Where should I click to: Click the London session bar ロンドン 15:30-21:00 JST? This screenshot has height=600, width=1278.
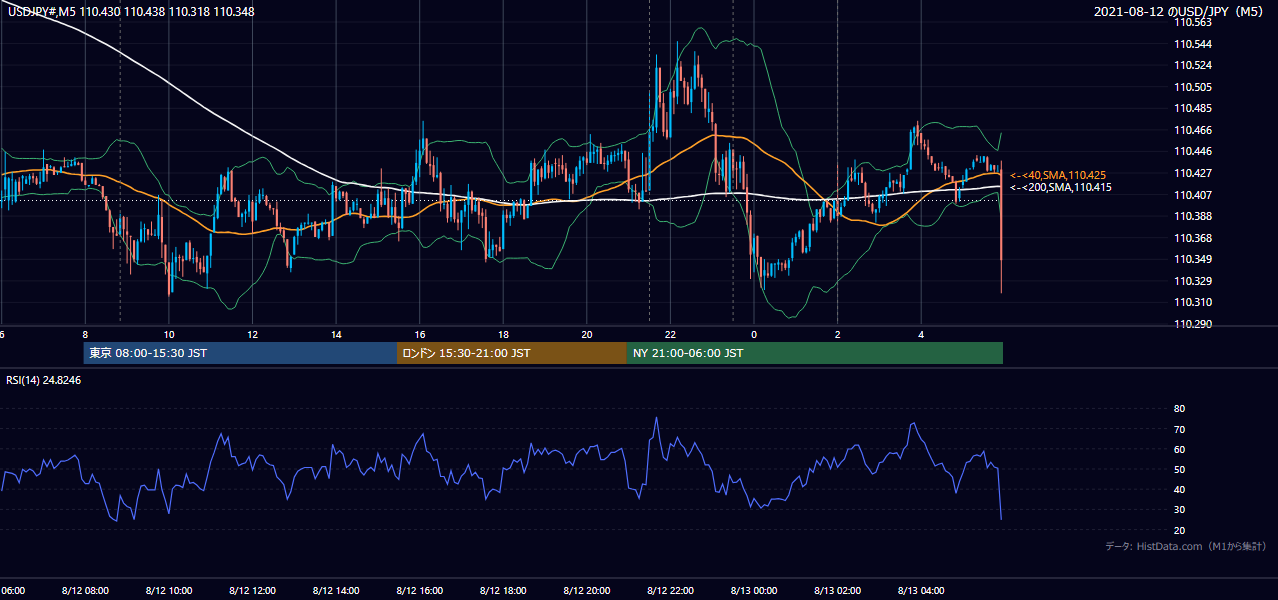(512, 353)
